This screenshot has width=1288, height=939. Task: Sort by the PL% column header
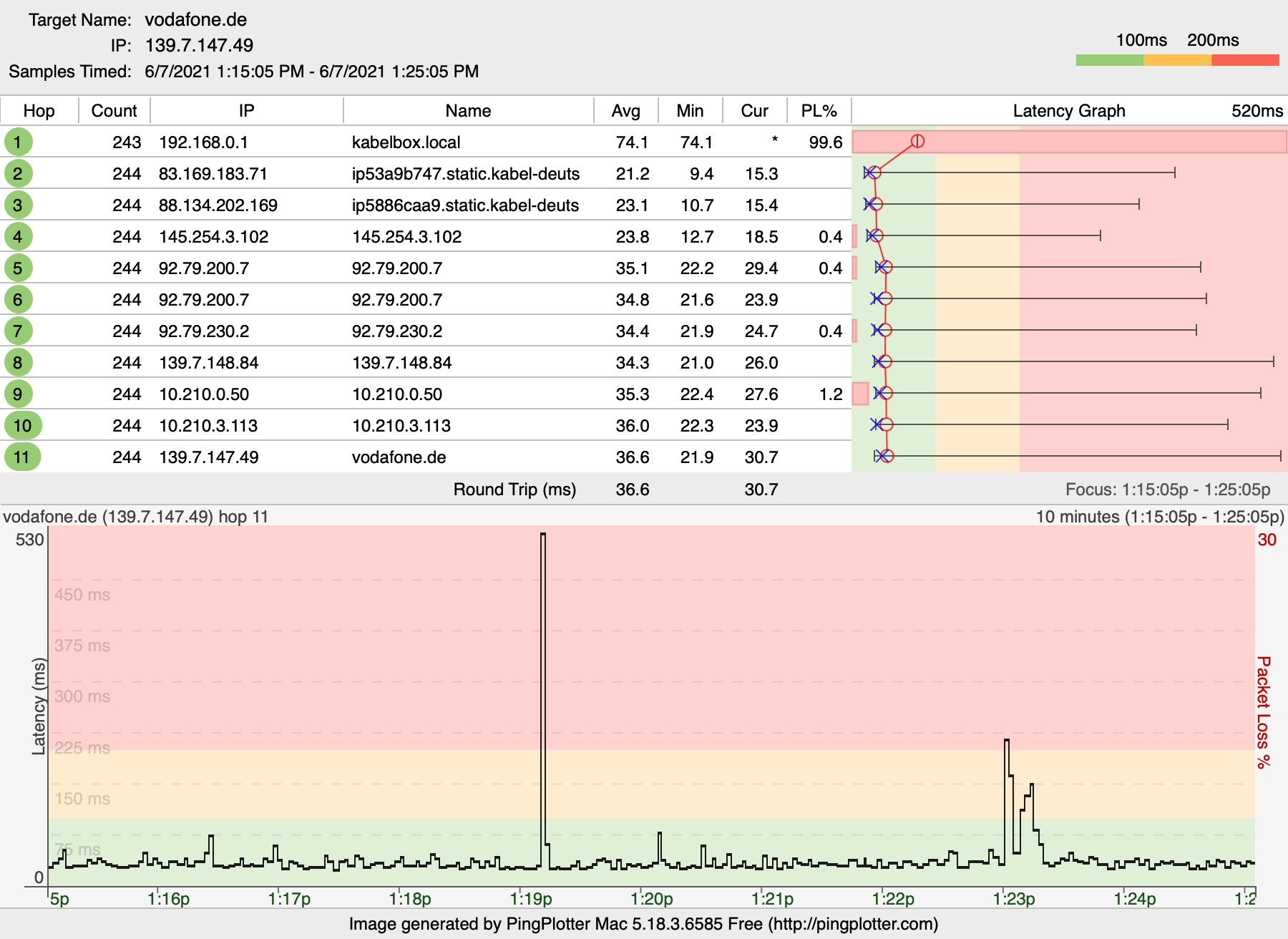[x=819, y=111]
